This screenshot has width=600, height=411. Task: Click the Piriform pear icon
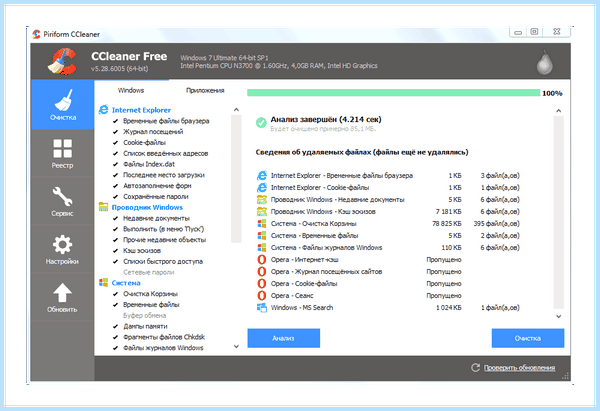(544, 62)
